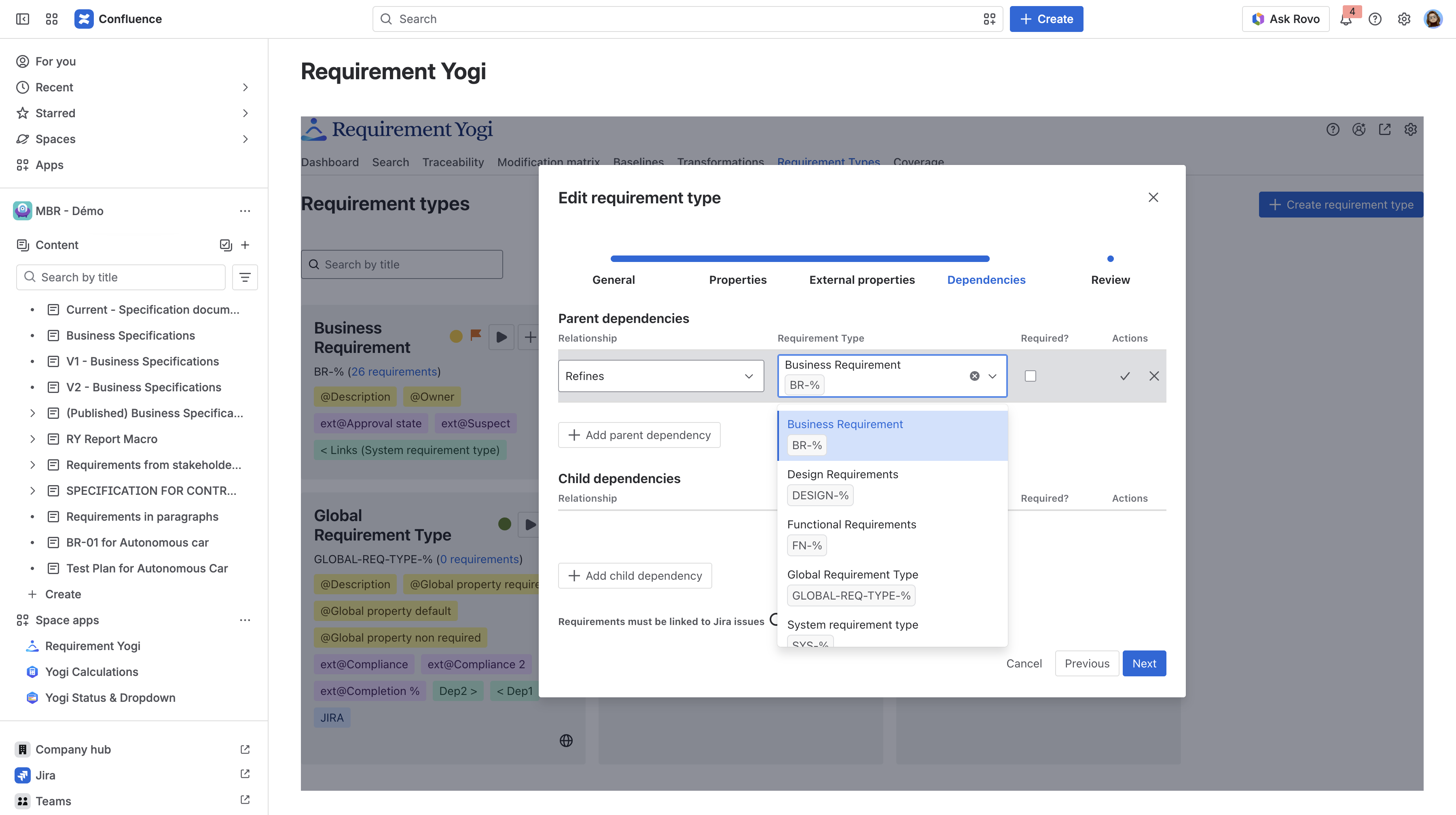1456x815 pixels.
Task: Confirm the dependency with the checkmark icon
Action: click(x=1125, y=376)
